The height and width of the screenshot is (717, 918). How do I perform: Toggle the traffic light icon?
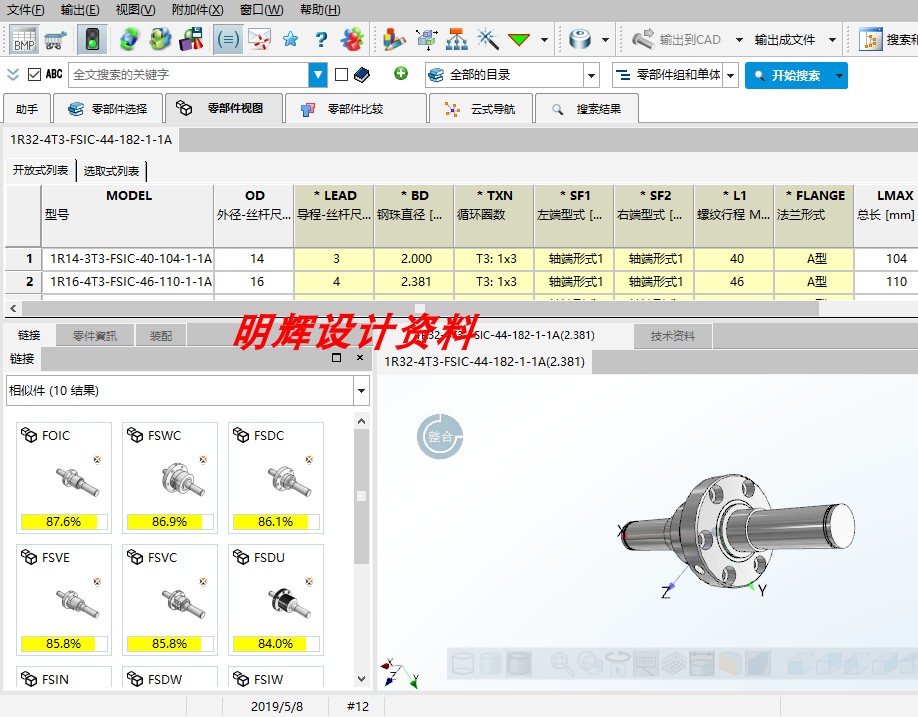point(92,40)
